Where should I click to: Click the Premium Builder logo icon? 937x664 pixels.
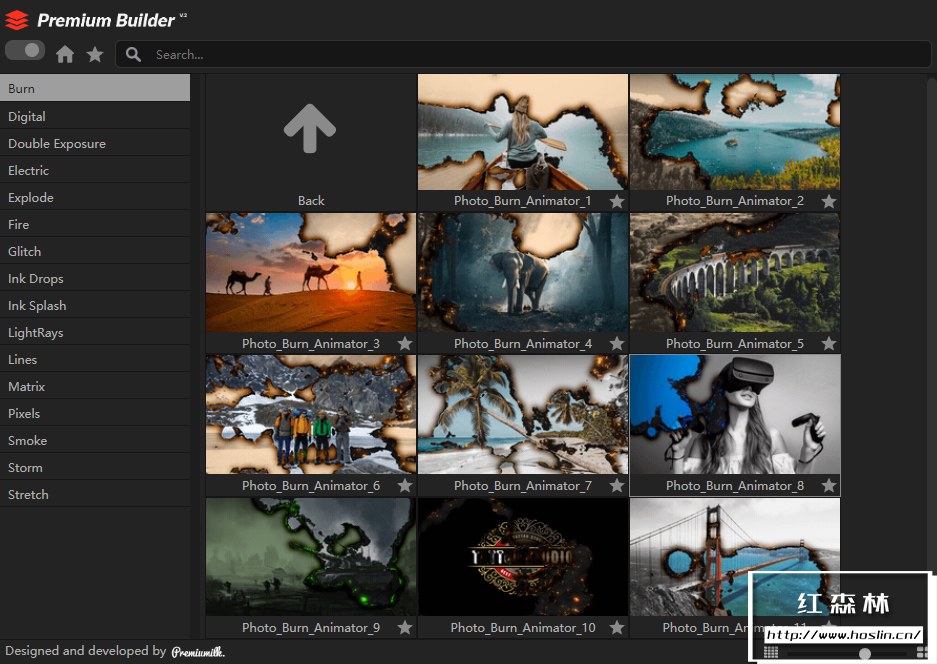[x=16, y=20]
